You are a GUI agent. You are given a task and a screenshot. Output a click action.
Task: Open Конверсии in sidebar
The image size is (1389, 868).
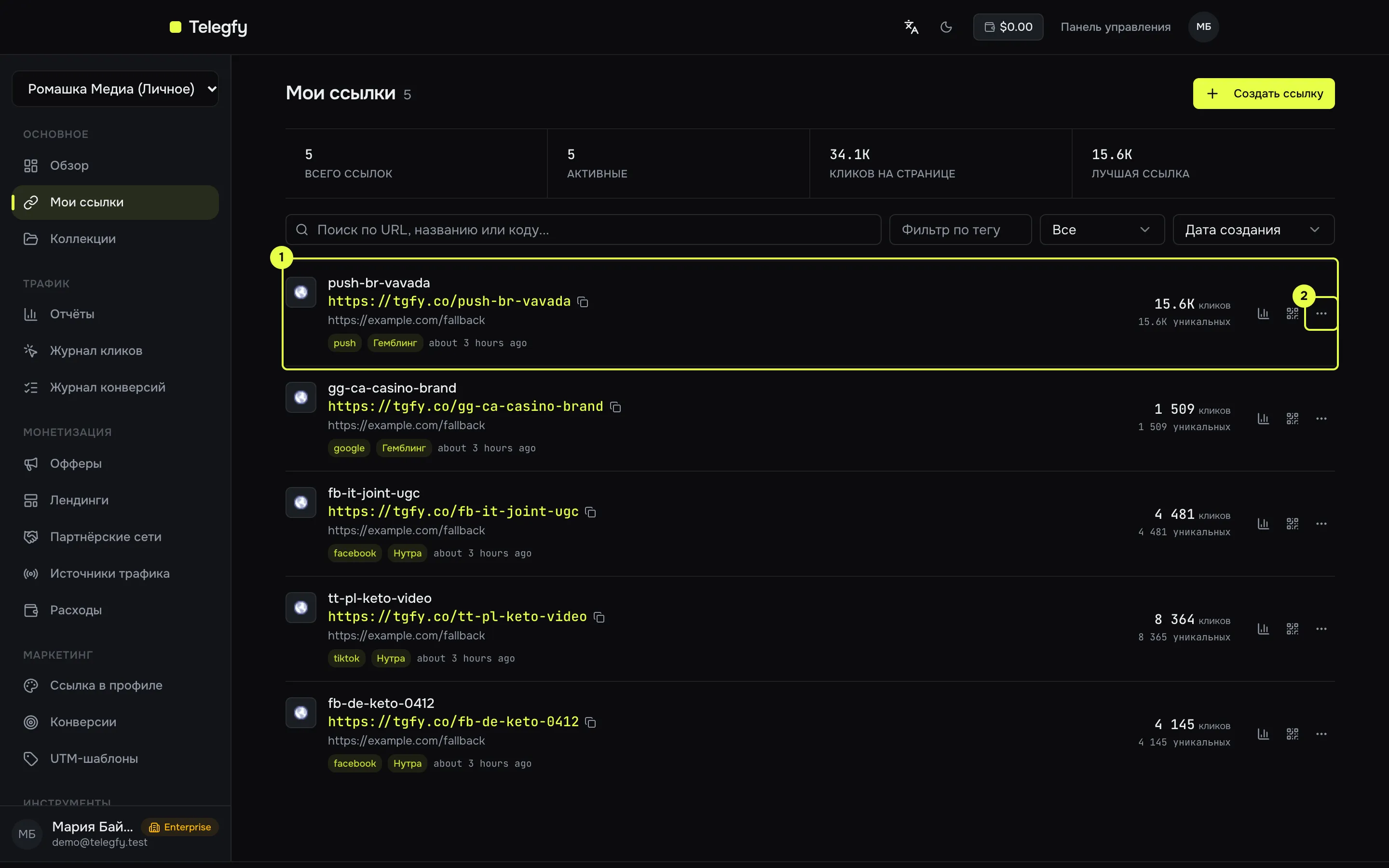point(115,722)
